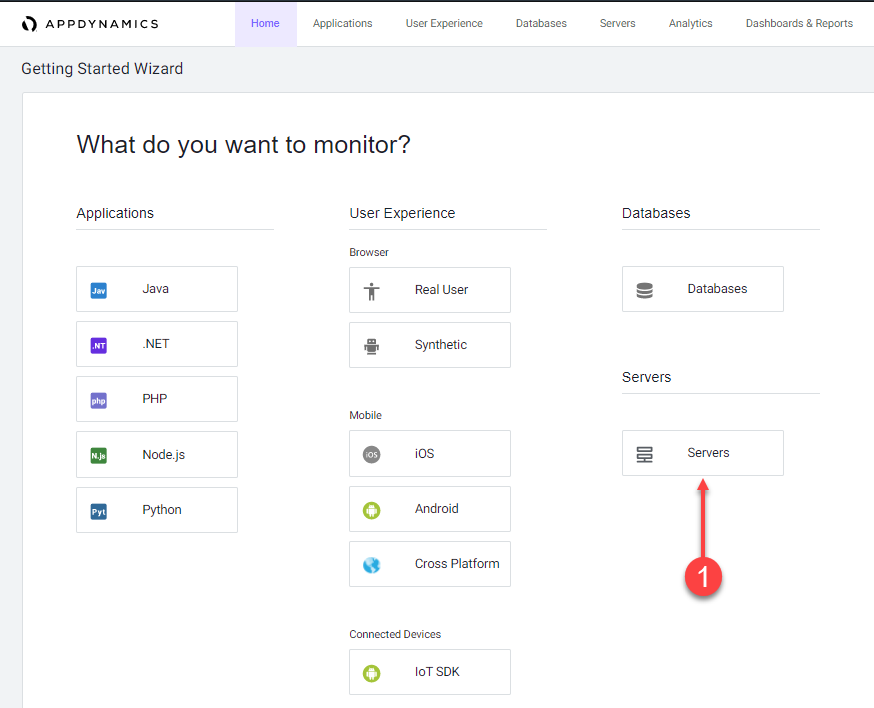This screenshot has height=708, width=874.
Task: Click the Servers rack icon
Action: (645, 454)
